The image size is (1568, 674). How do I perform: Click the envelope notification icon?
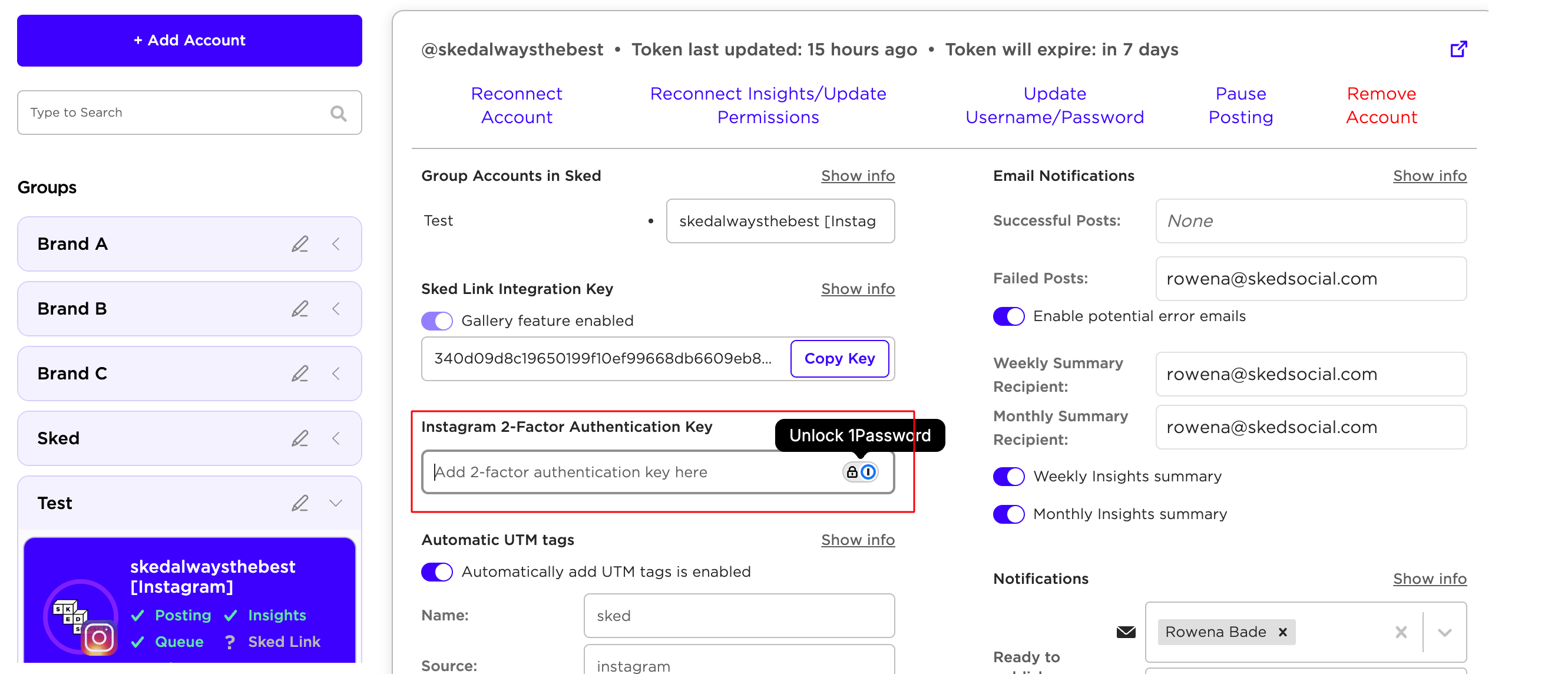tap(1126, 632)
